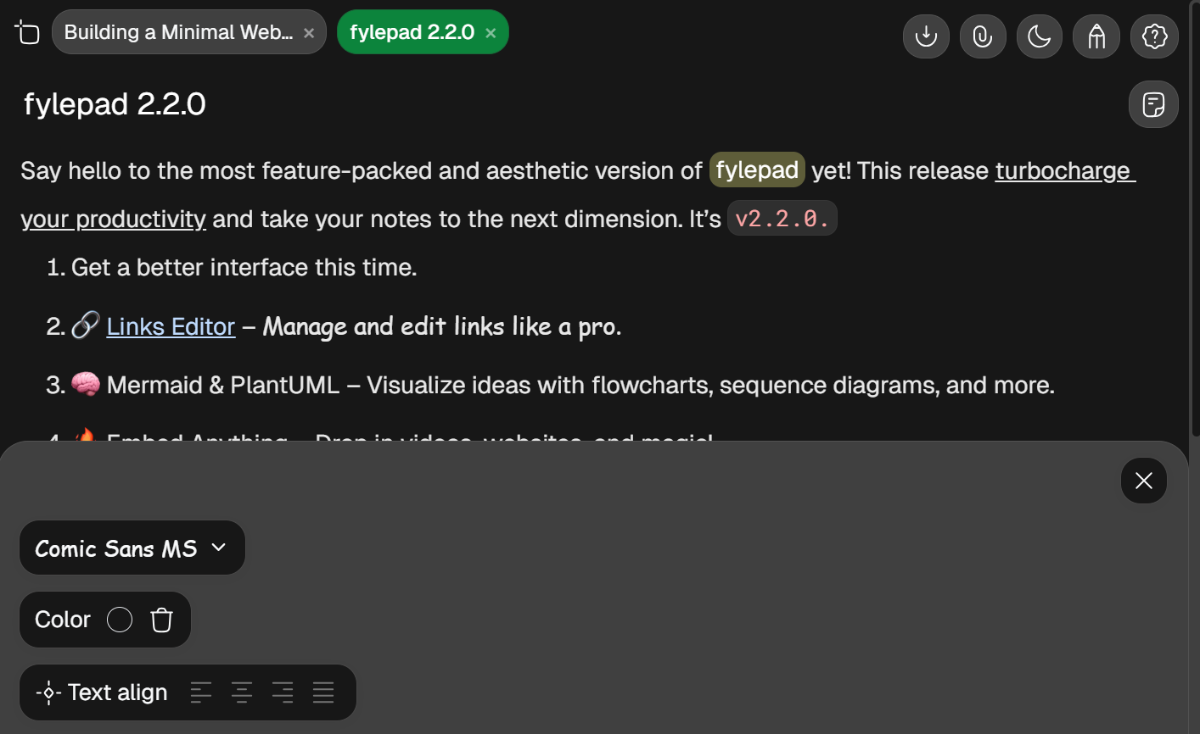Open the help question mark icon
The height and width of the screenshot is (734, 1200).
point(1155,37)
